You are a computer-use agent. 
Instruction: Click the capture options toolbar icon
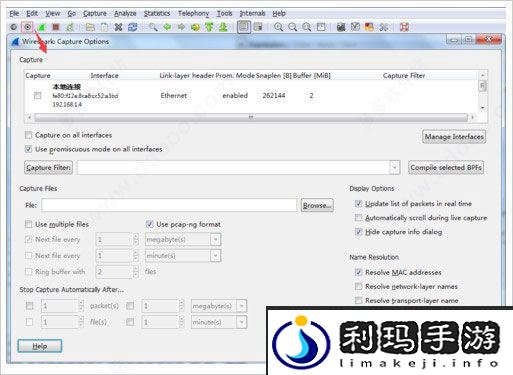click(27, 27)
